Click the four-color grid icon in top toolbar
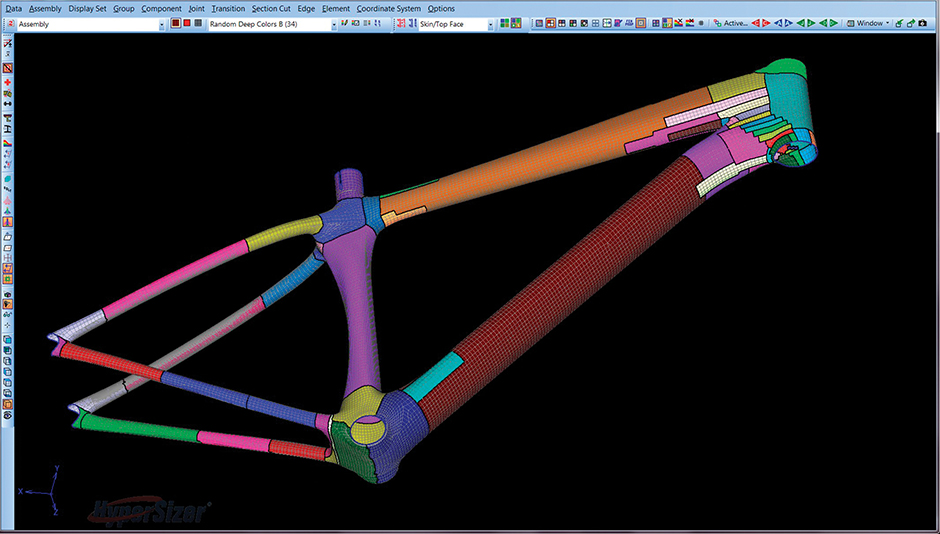This screenshot has width=940, height=534. click(x=505, y=23)
